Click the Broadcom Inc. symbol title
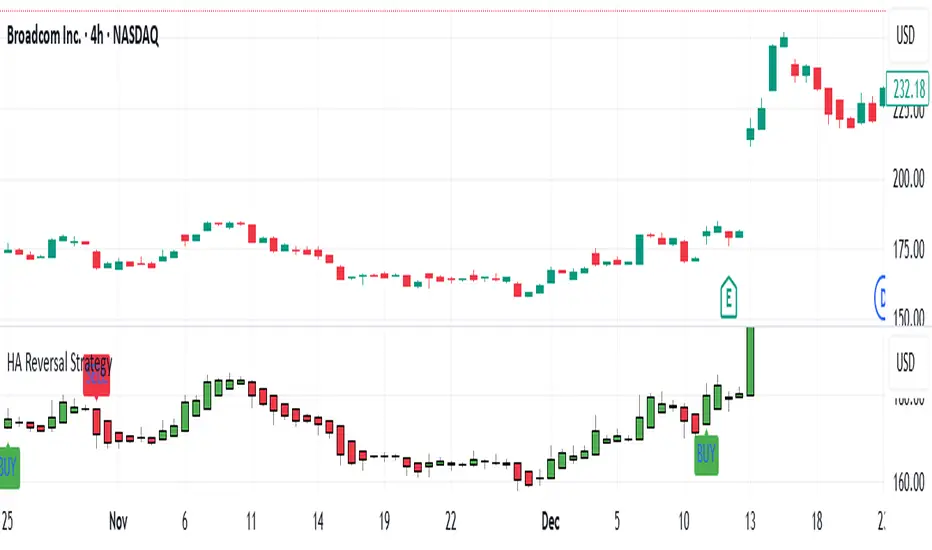932x550 pixels. (x=84, y=36)
